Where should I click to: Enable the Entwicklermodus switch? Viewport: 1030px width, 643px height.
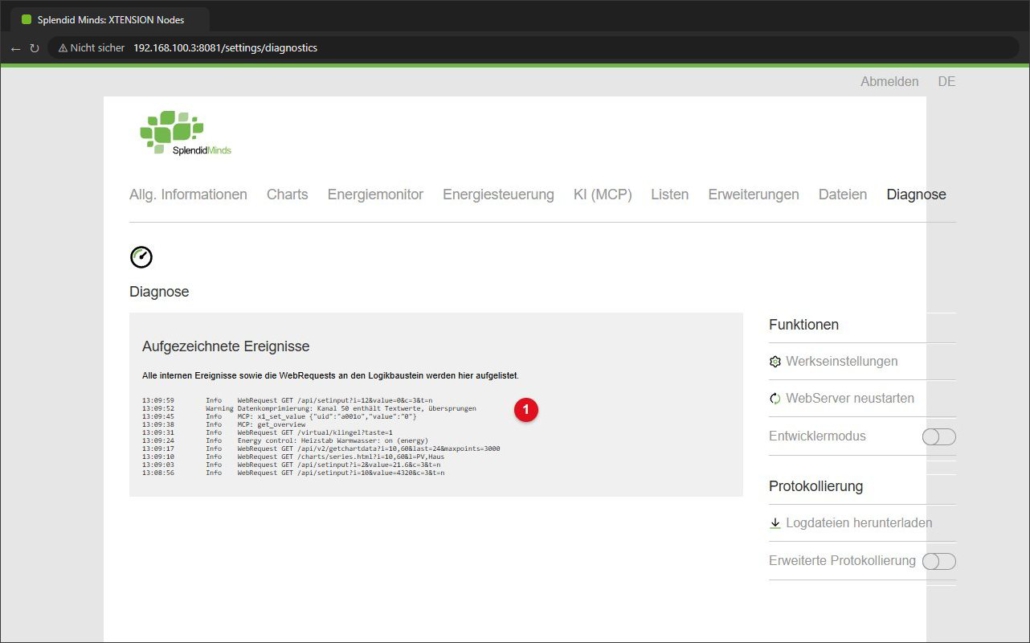939,437
